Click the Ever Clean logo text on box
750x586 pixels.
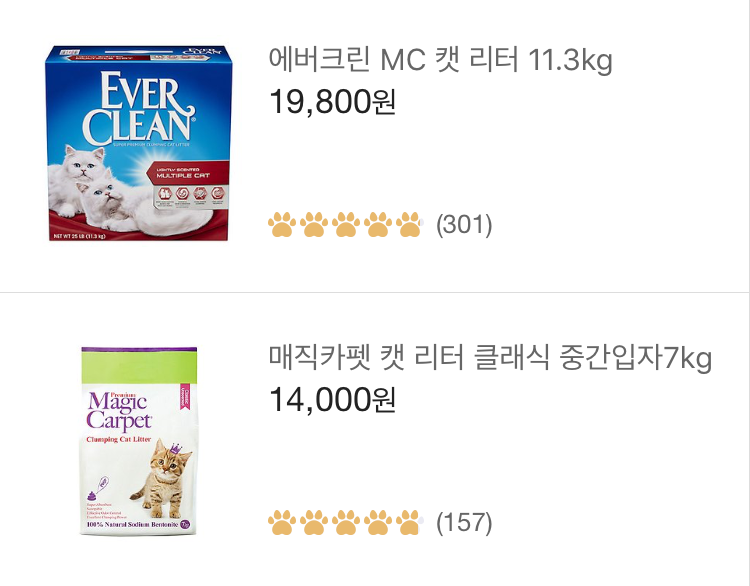click(x=135, y=107)
